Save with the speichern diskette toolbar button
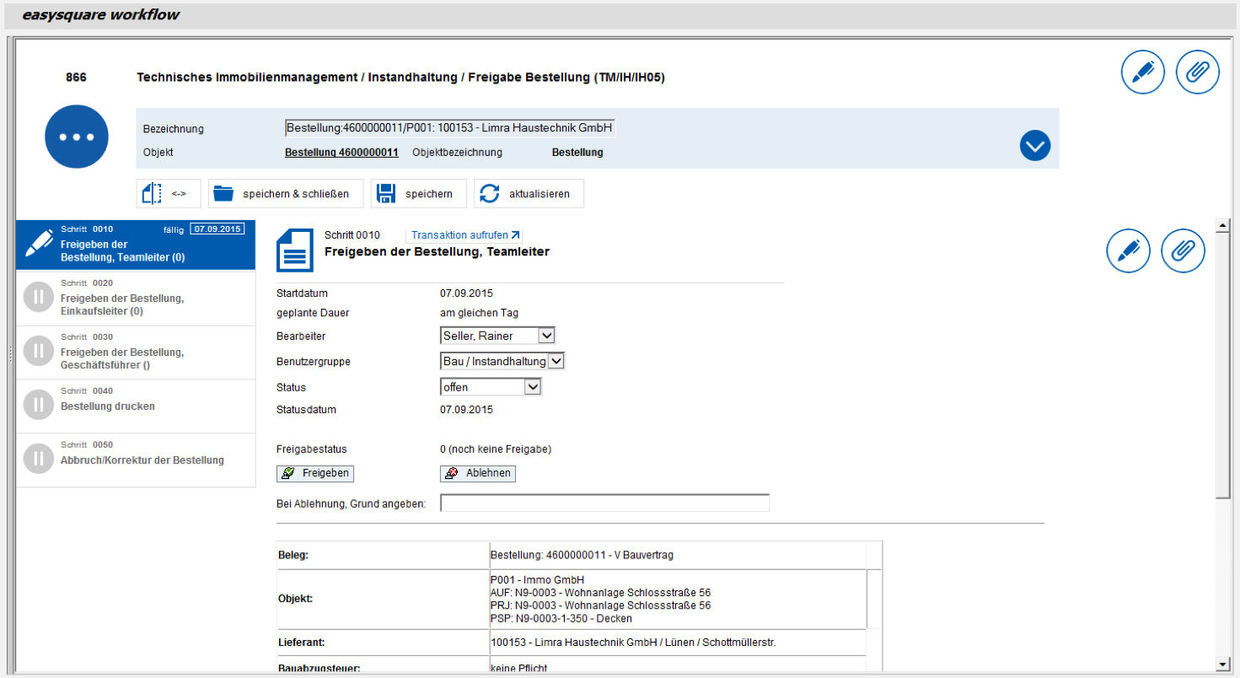Viewport: 1240px width, 678px height. 418,192
